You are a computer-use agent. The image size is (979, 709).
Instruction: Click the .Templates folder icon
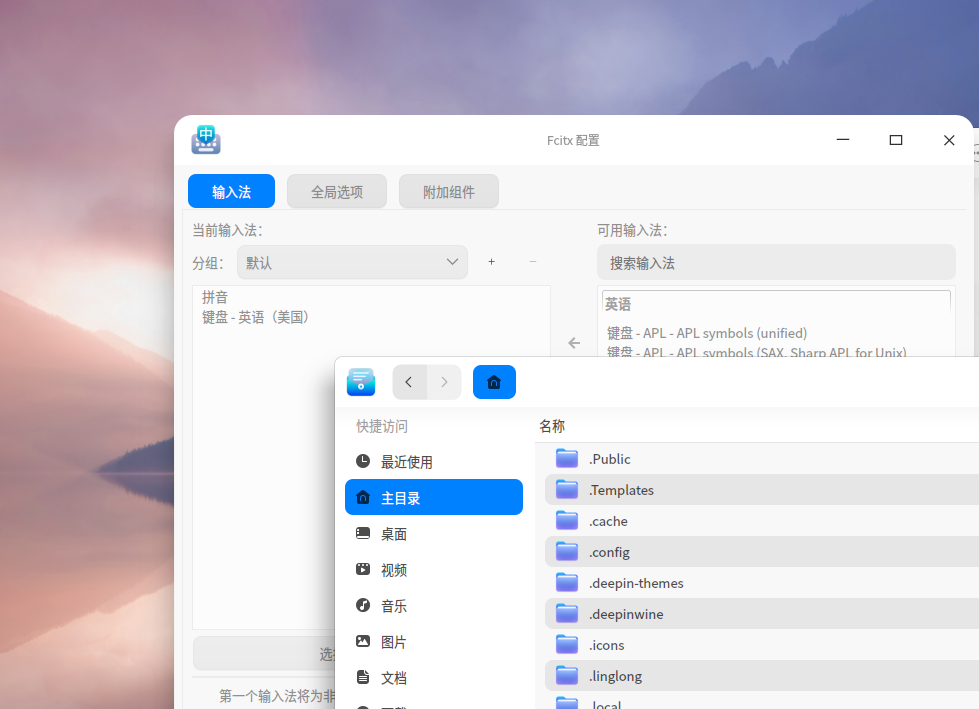point(567,489)
